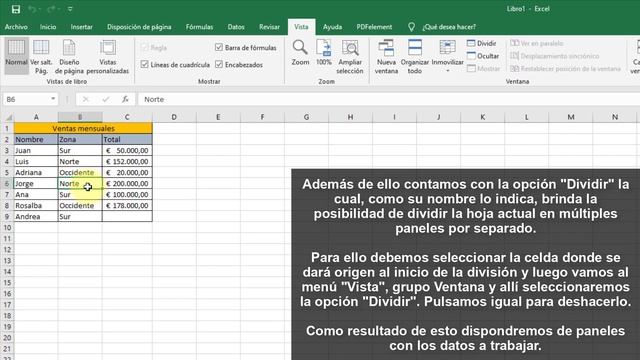This screenshot has height=360, width=640.
Task: Select cell containing Luis
Action: click(36, 162)
